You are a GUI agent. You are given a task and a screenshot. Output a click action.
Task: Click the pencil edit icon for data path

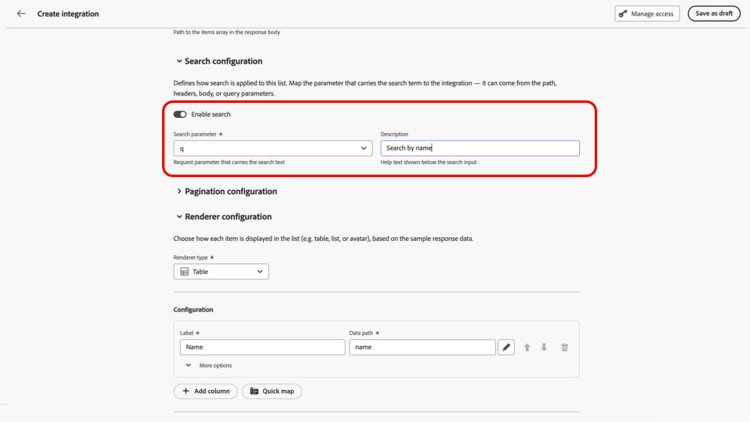506,347
